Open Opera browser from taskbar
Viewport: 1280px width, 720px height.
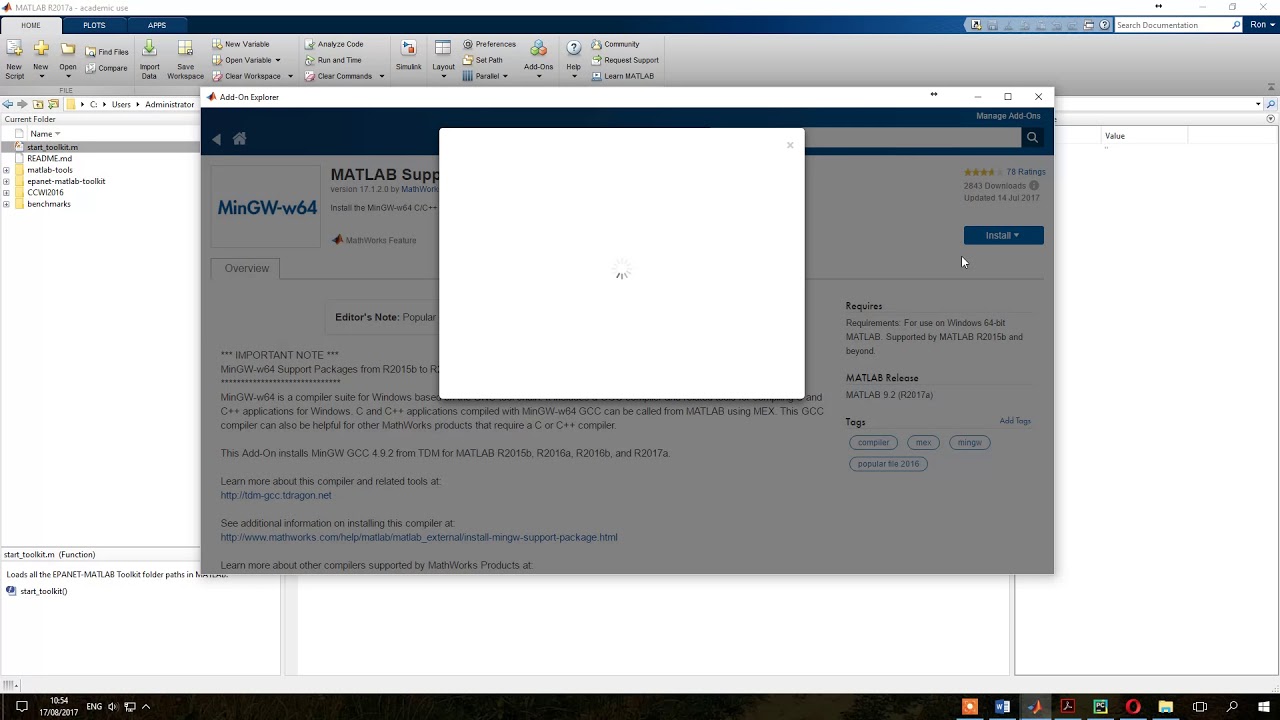point(1133,707)
